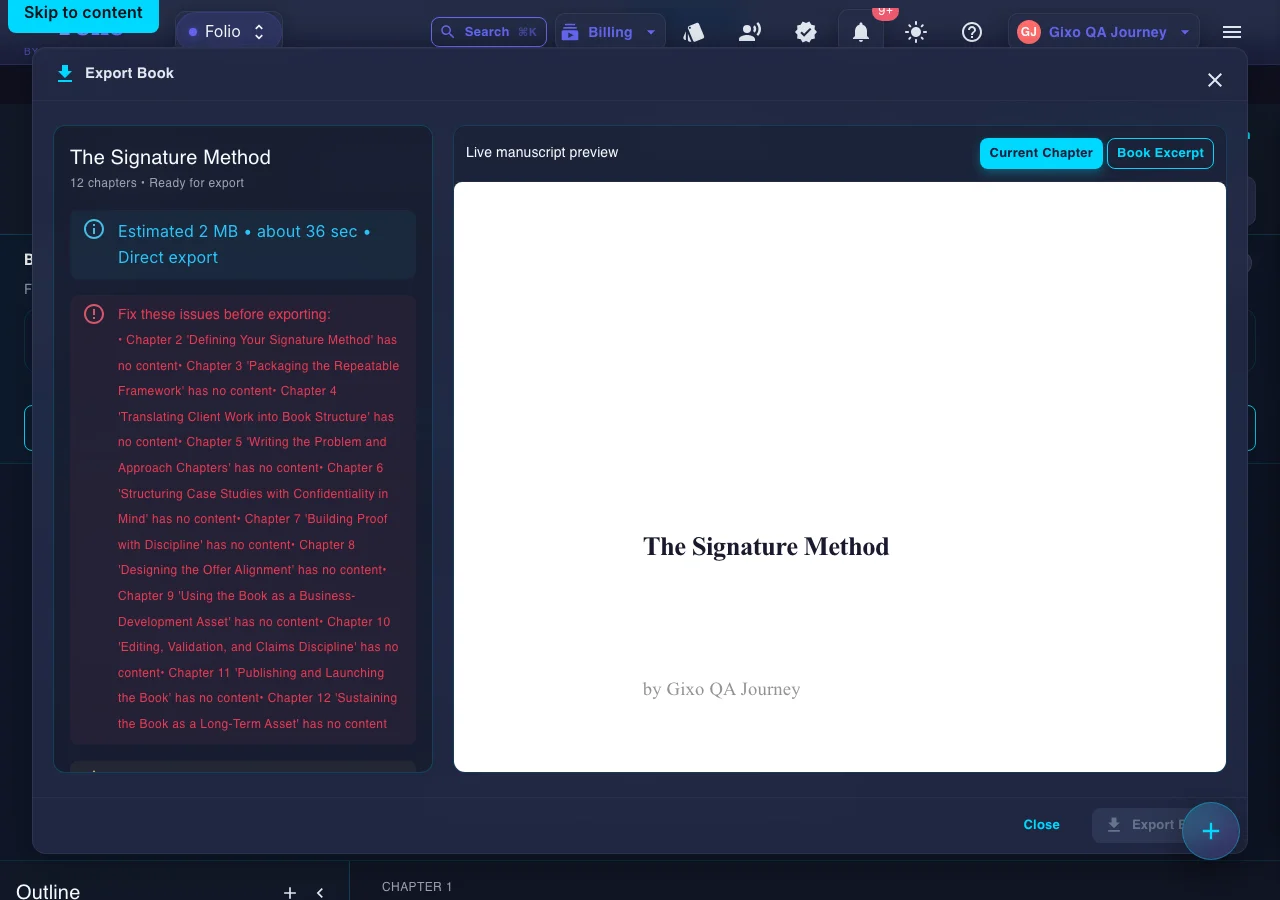Image resolution: width=1280 pixels, height=900 pixels.
Task: Switch preview to Book Excerpt
Action: [x=1160, y=153]
